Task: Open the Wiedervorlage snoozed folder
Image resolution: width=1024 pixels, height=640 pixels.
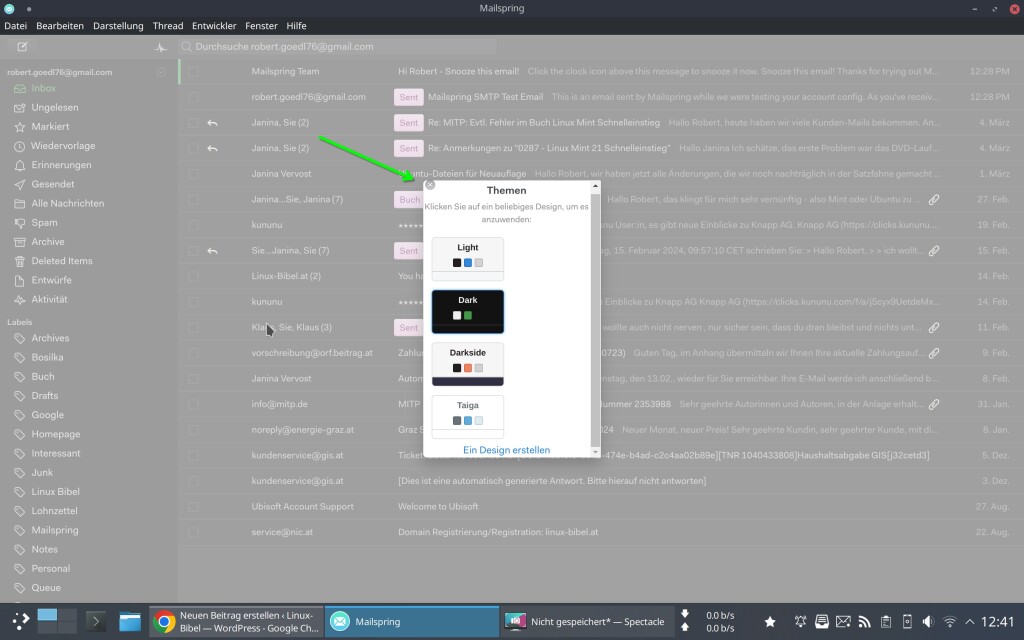Action: (x=63, y=146)
